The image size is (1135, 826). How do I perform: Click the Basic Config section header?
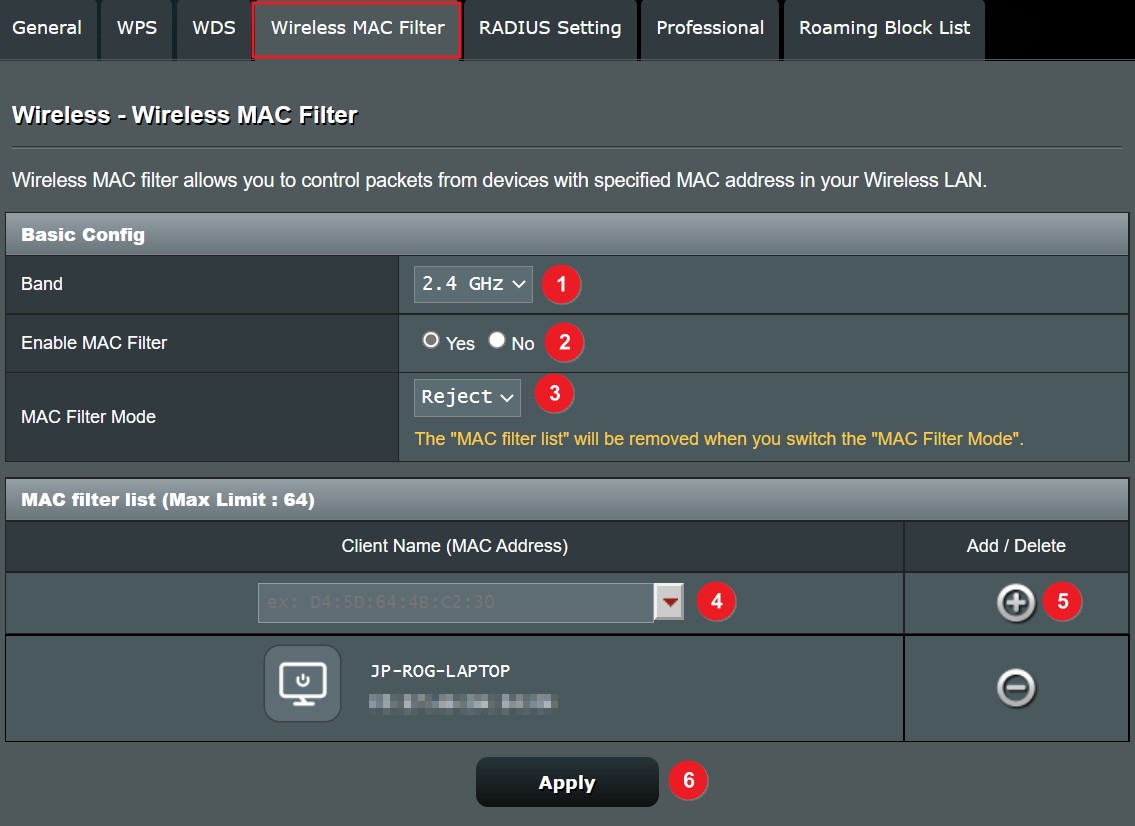(x=567, y=235)
